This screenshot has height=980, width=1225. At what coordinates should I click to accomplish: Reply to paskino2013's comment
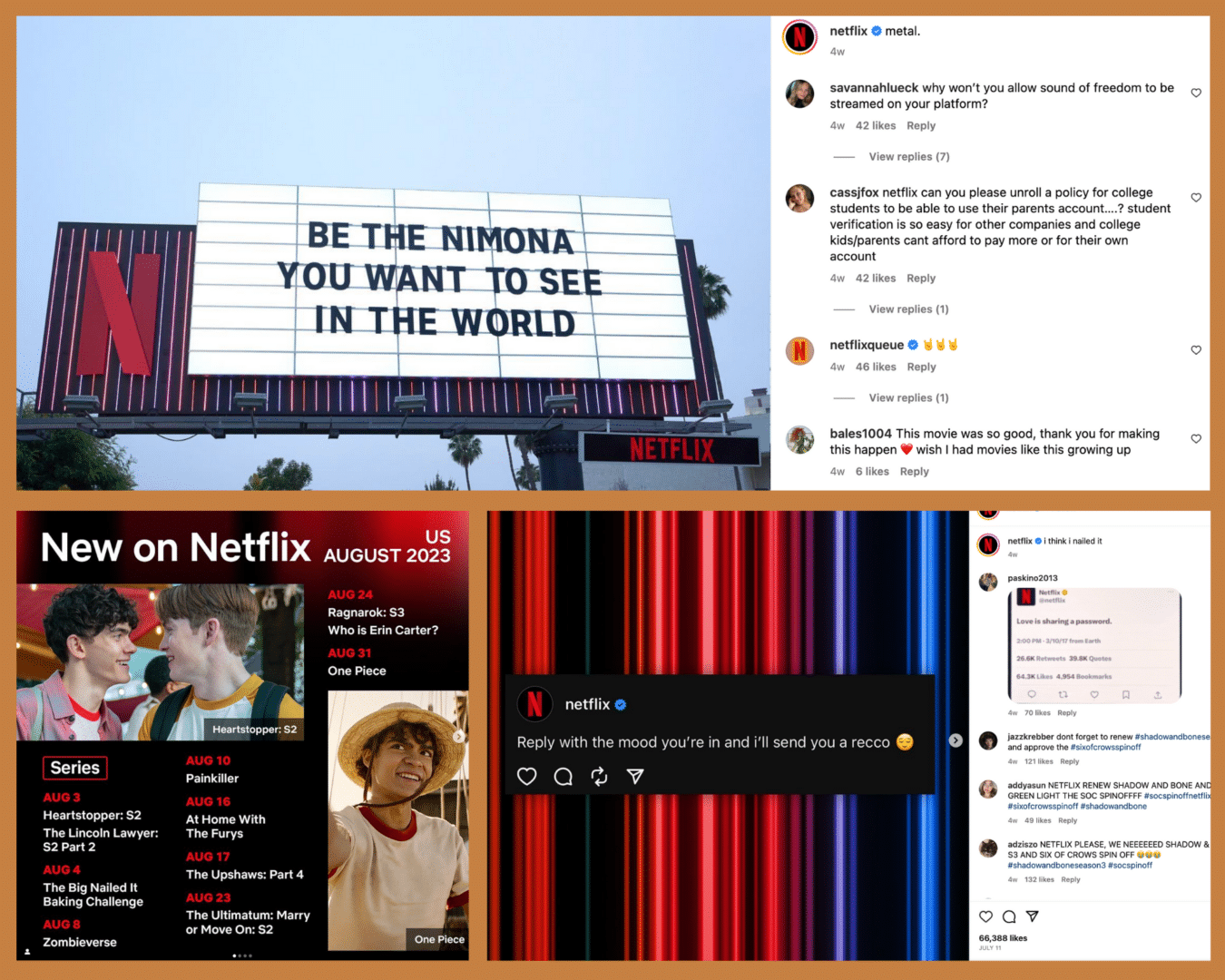click(1067, 713)
